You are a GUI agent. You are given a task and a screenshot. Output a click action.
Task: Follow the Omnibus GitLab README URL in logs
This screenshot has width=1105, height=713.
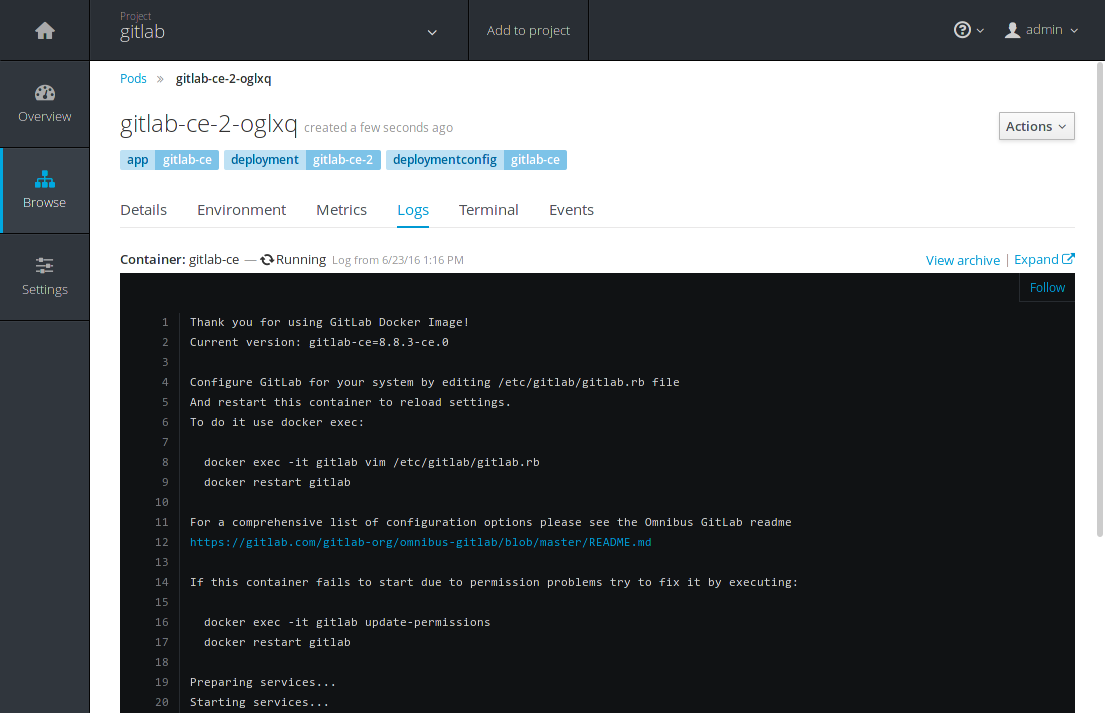[420, 542]
